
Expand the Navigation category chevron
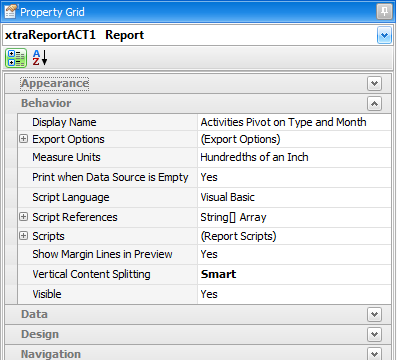coord(374,354)
